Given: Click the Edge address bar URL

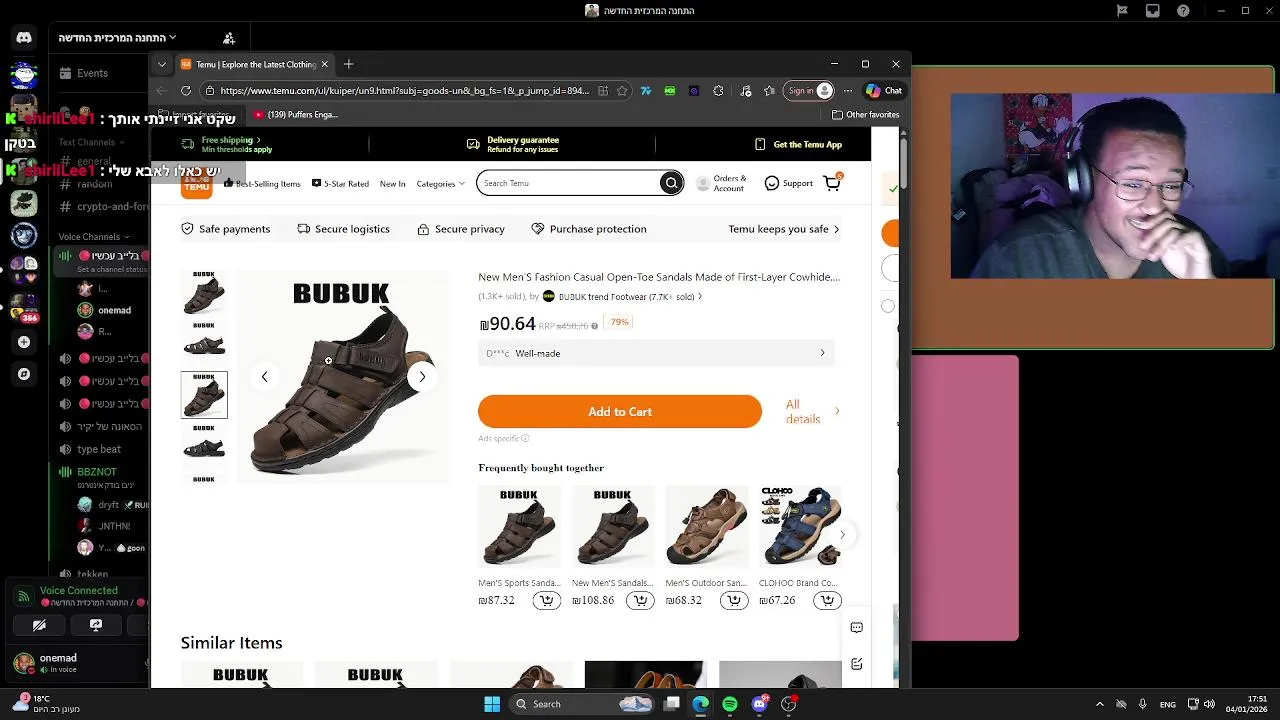Looking at the screenshot, I should 404,90.
